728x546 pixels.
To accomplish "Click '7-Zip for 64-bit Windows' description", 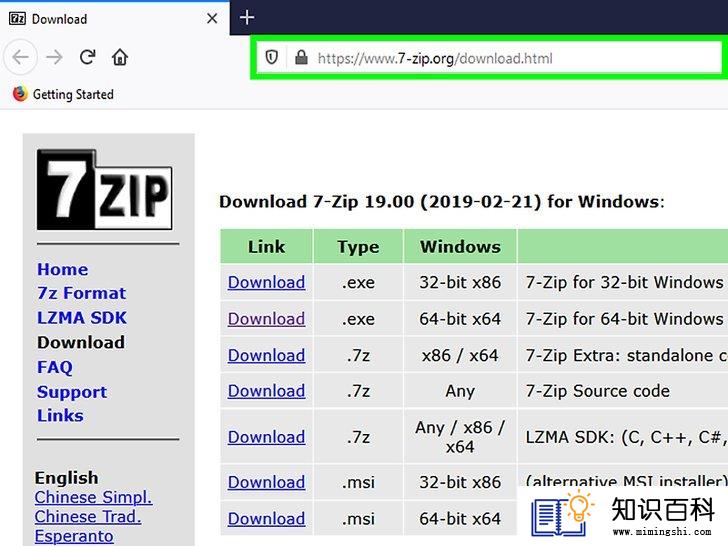I will [624, 319].
